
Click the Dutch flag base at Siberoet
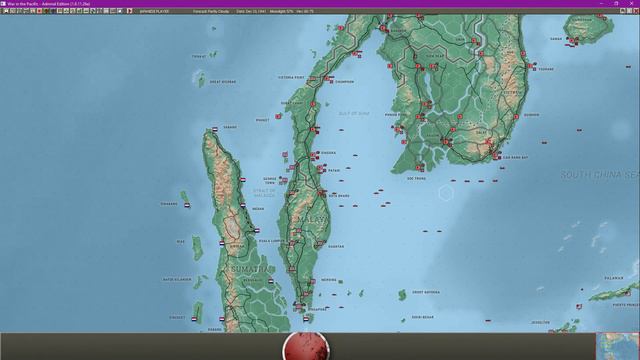pyautogui.click(x=194, y=319)
